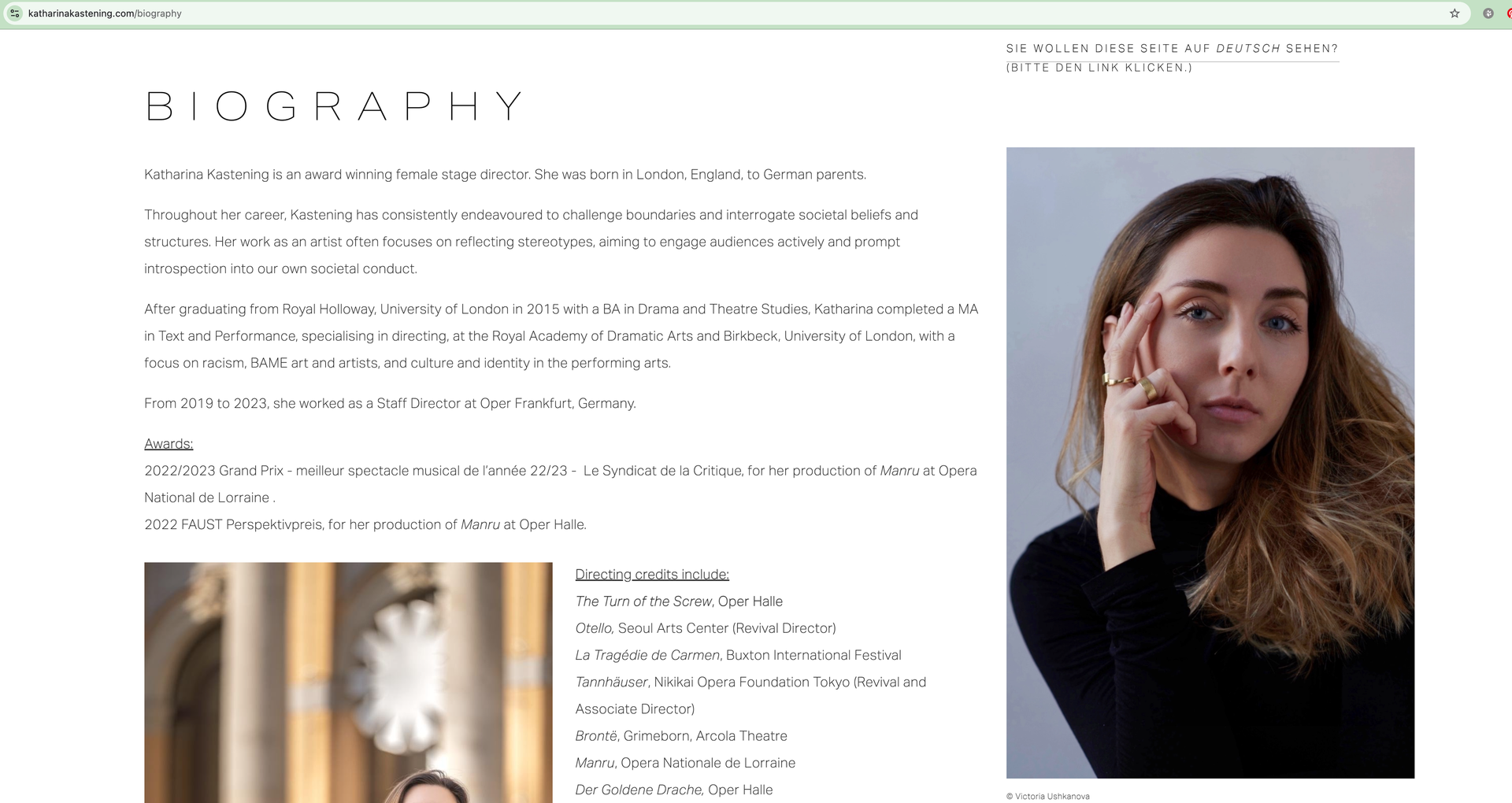Click the BIOGRAPHY page heading
The width and height of the screenshot is (1512, 803).
pos(335,106)
